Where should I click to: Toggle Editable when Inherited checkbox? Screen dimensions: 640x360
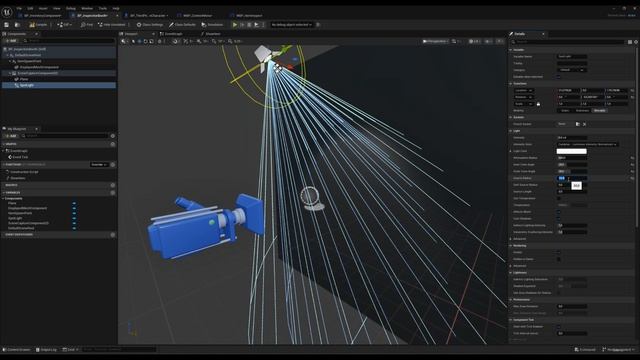(559, 77)
